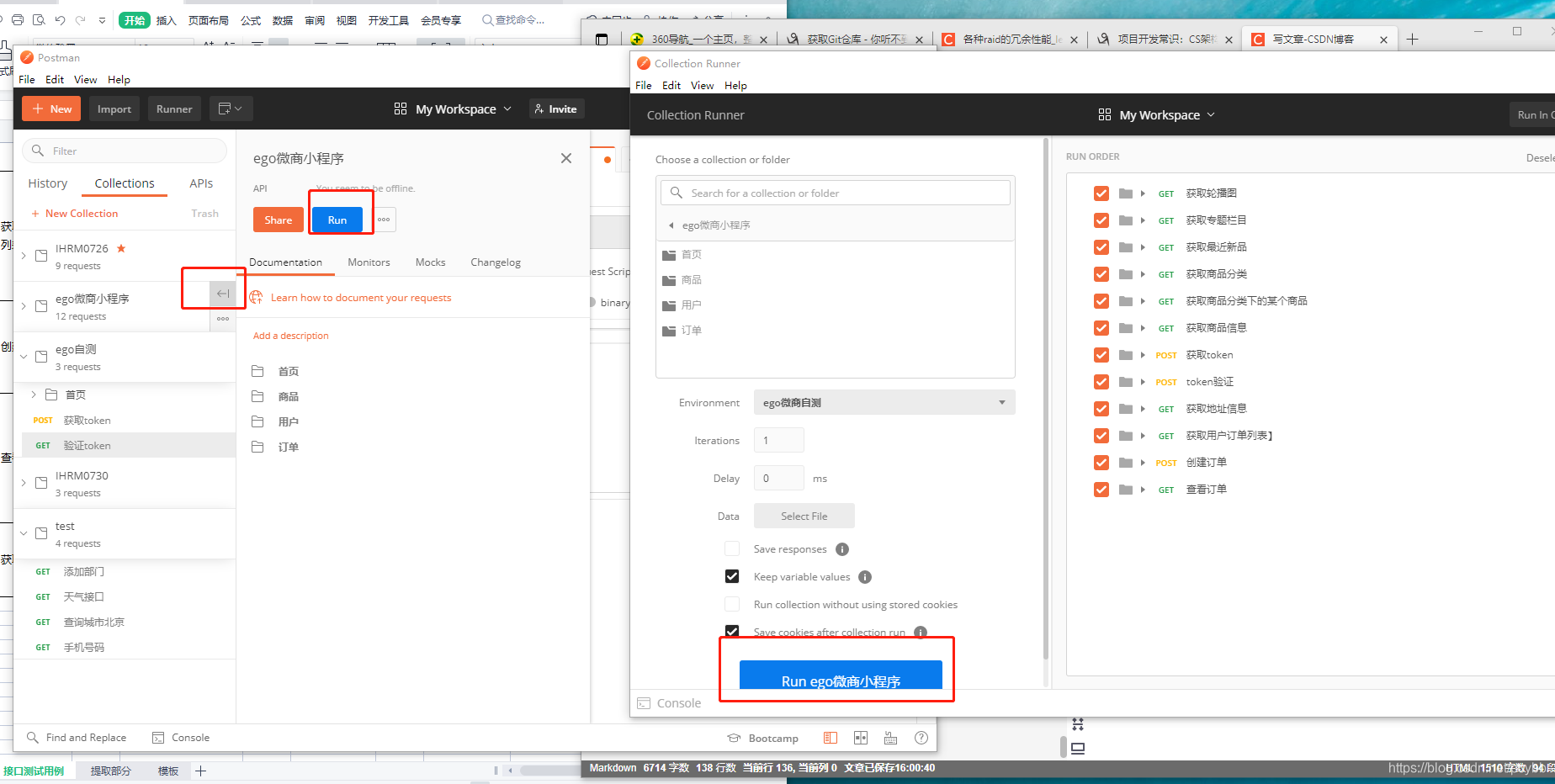Switch to the Collections tab
Screen dimensions: 1555x784
point(125,183)
